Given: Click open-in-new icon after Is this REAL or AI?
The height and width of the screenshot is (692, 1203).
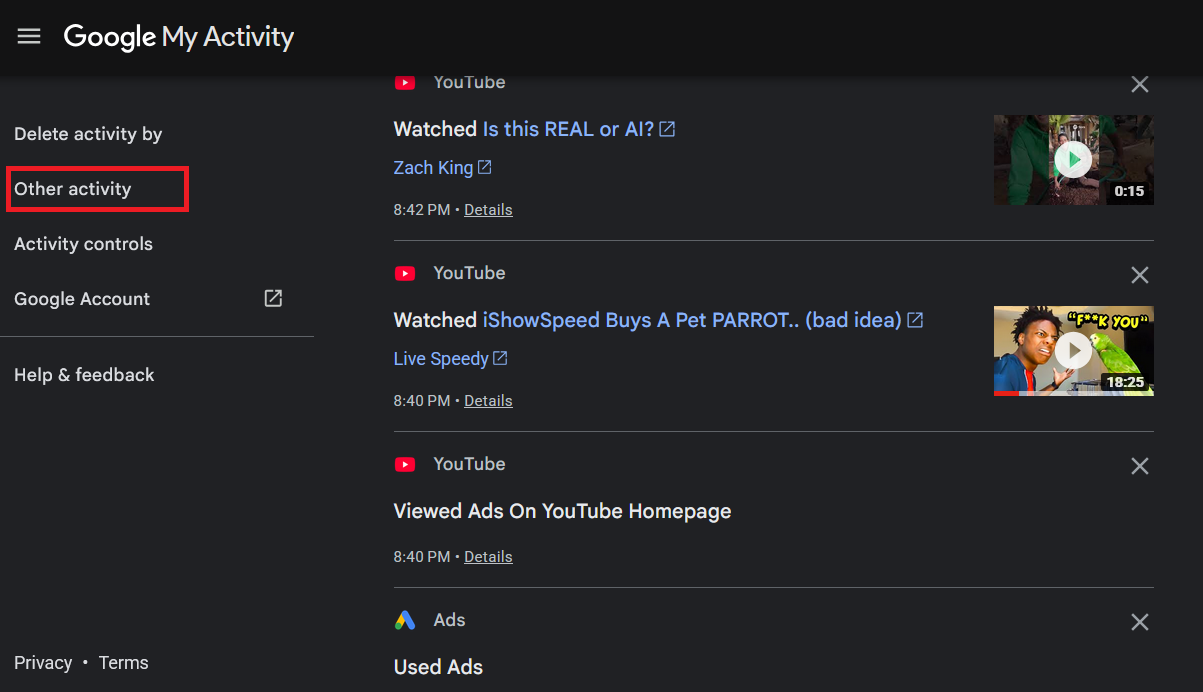Looking at the screenshot, I should pyautogui.click(x=667, y=129).
